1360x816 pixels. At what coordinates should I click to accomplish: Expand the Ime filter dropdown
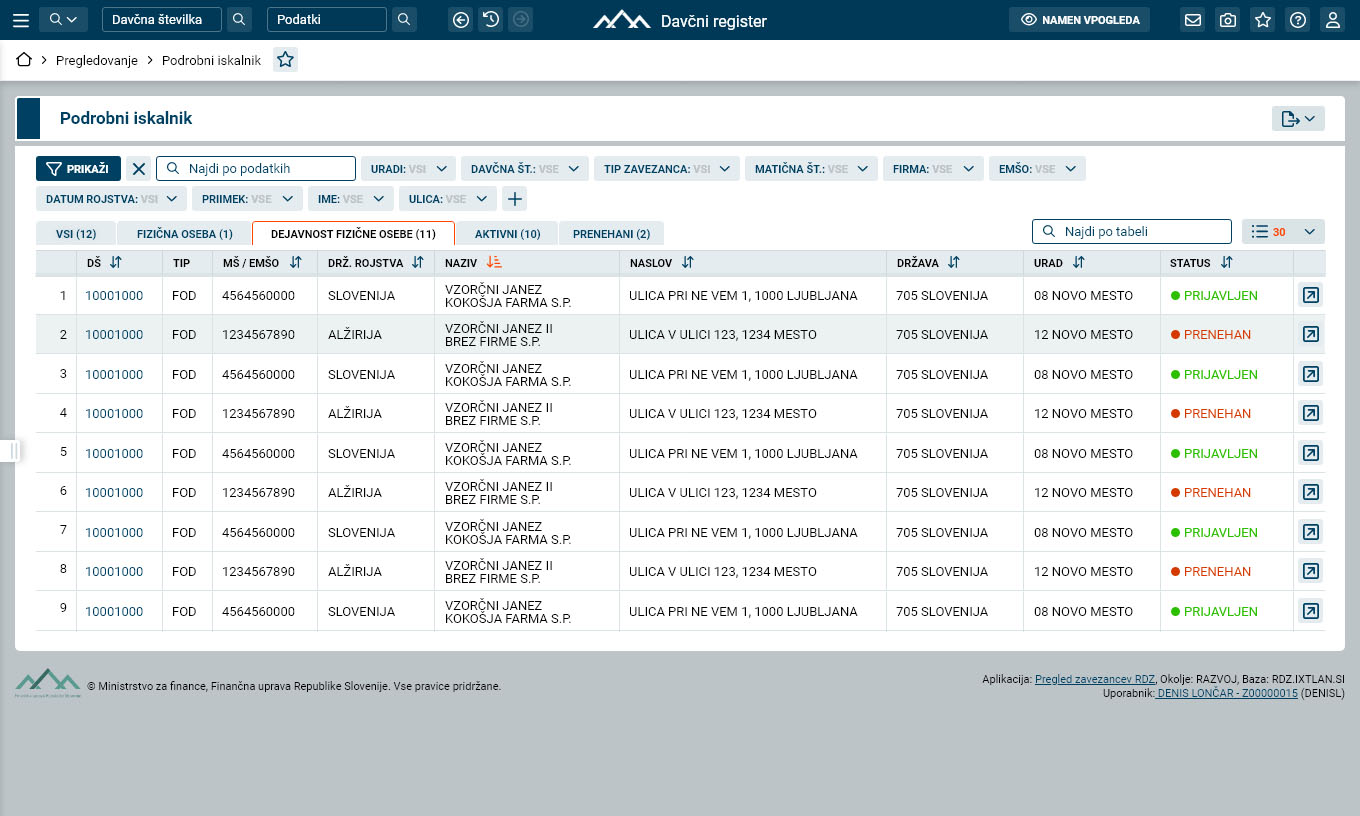350,199
